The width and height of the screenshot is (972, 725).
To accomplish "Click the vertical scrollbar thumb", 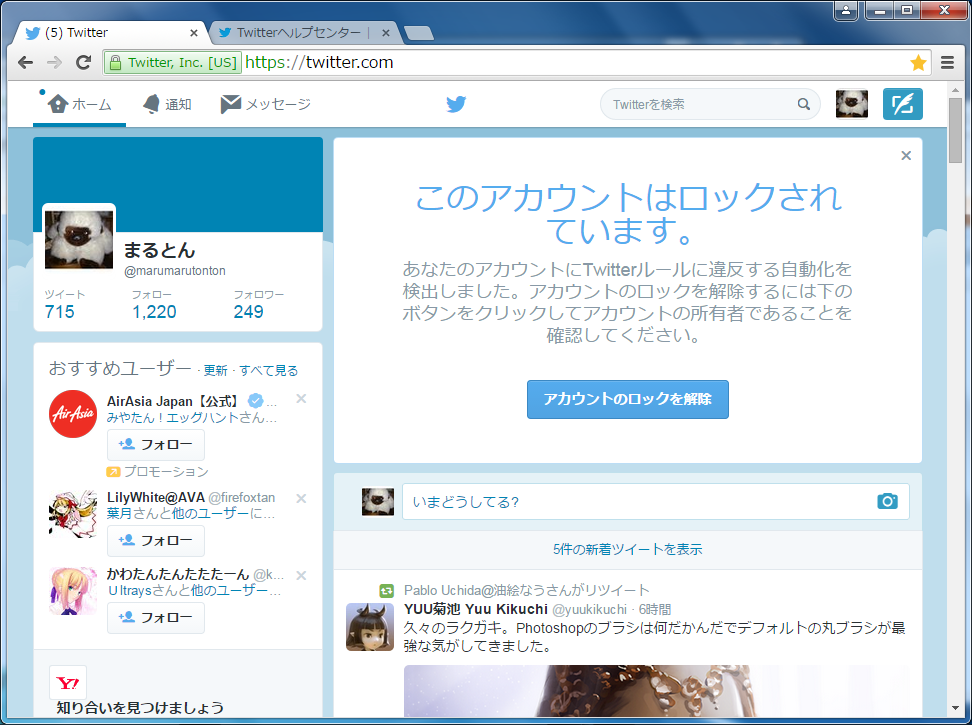I will (x=955, y=130).
